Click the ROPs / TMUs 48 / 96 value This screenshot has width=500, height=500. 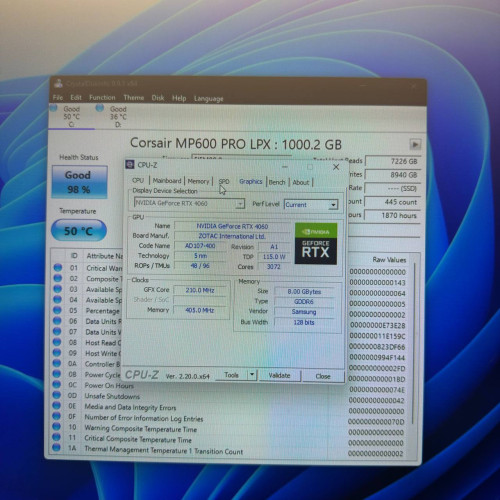tap(200, 266)
